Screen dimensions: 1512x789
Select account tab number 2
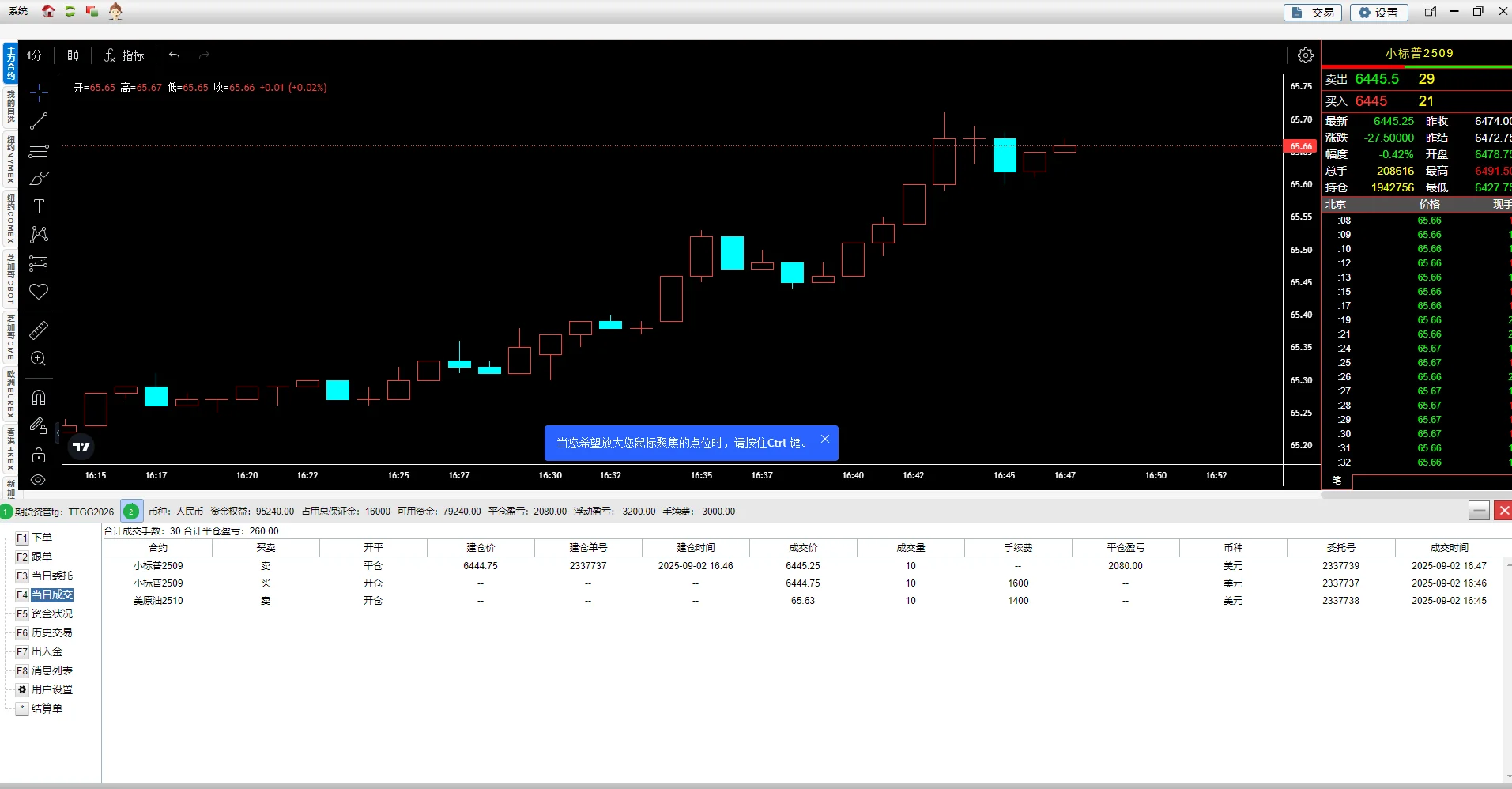(131, 512)
